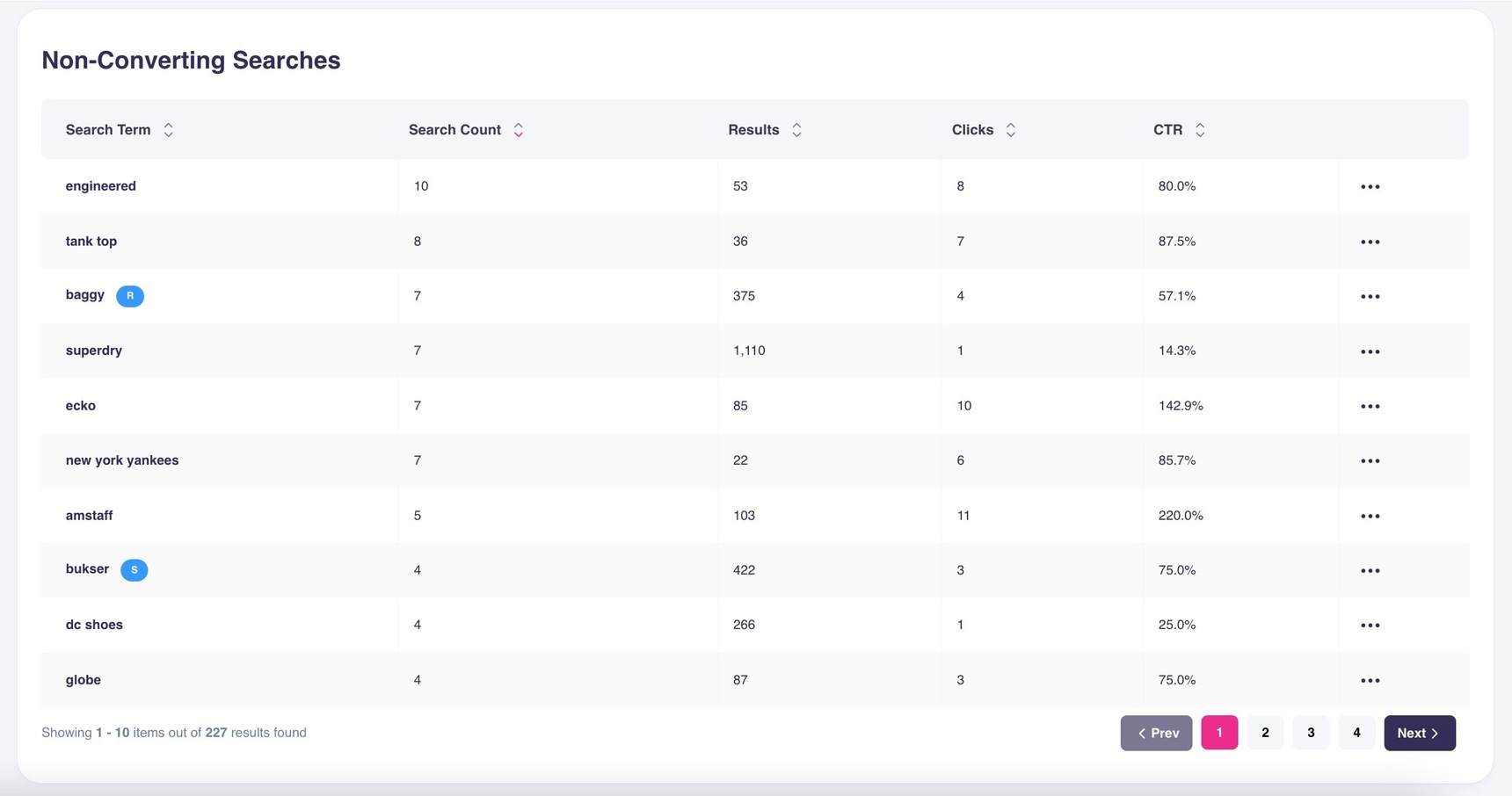Viewport: 1512px width, 796px height.
Task: Click the Prev page button
Action: (x=1156, y=733)
